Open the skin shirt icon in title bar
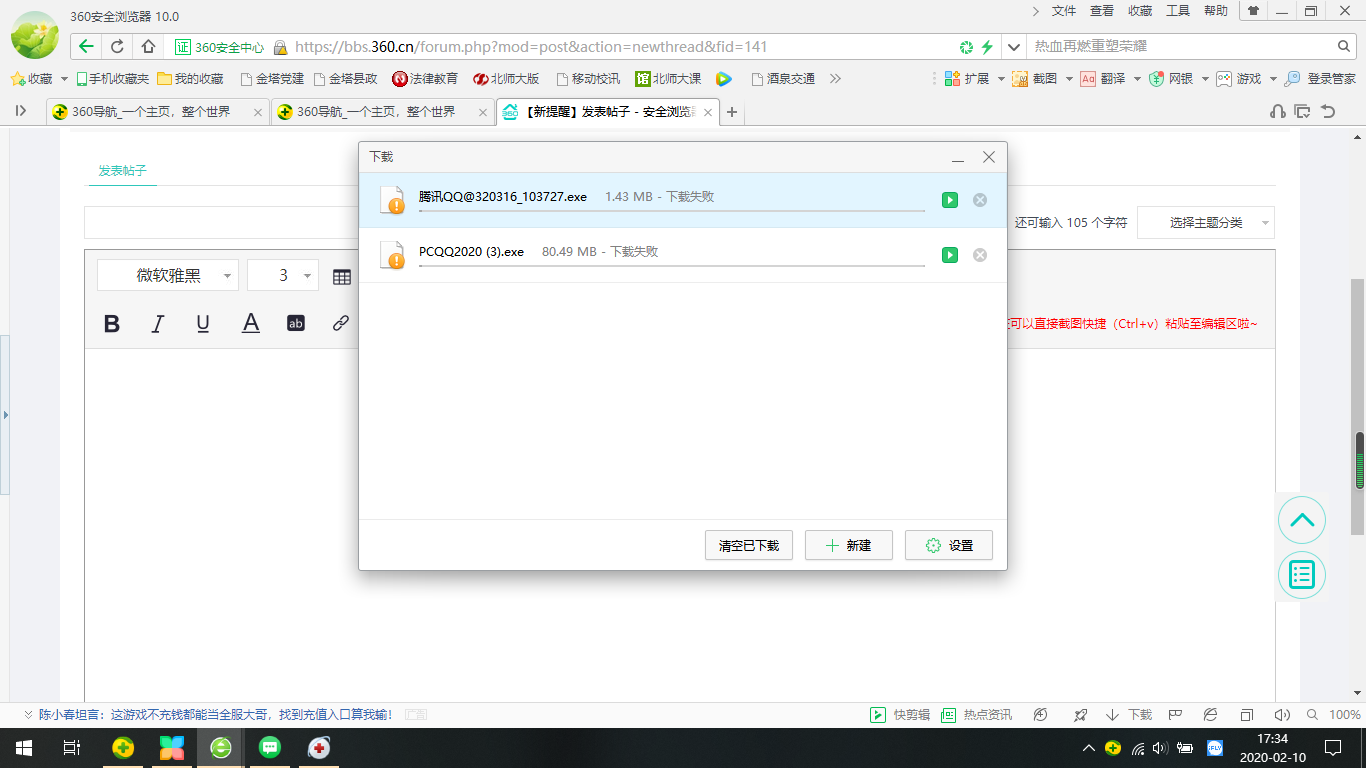 click(x=1253, y=11)
